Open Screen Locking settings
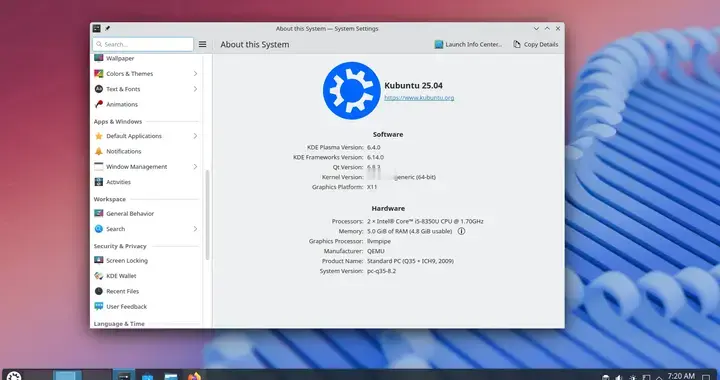 click(x=146, y=260)
